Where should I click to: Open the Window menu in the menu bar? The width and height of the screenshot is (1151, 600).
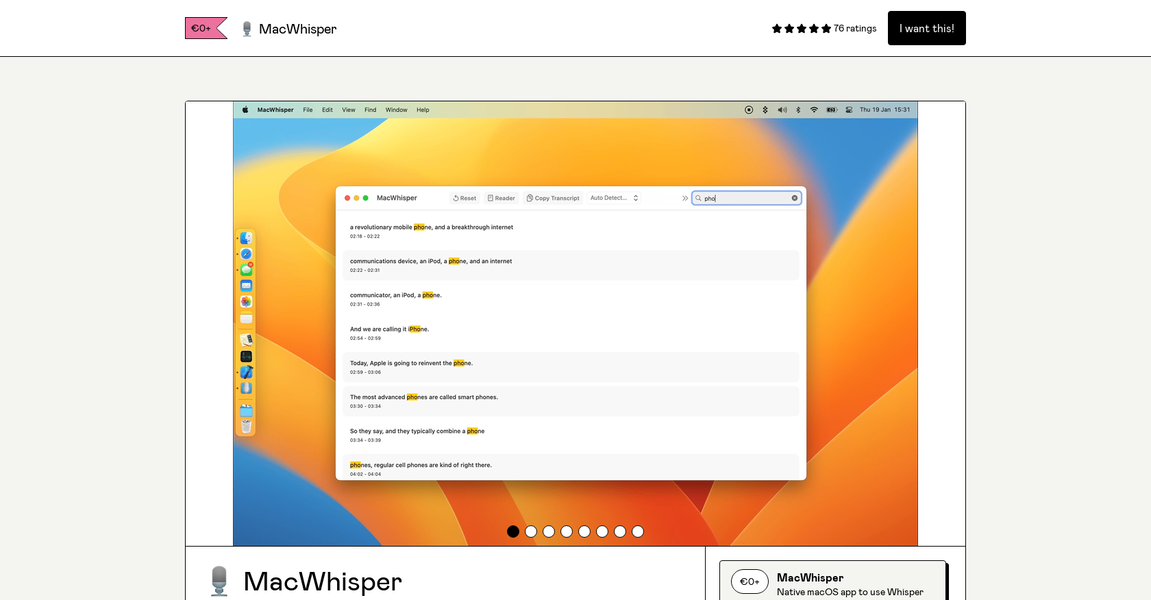coord(396,109)
